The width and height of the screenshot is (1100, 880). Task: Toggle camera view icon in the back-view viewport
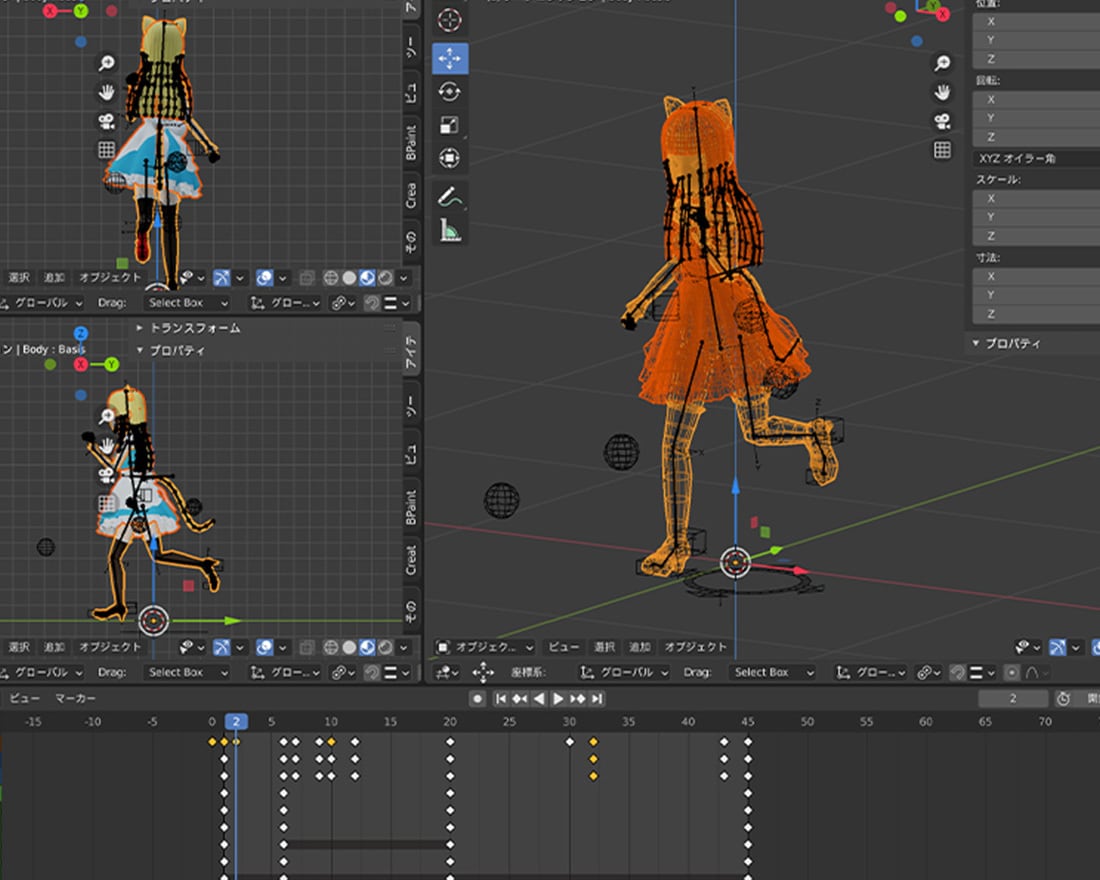(x=107, y=121)
